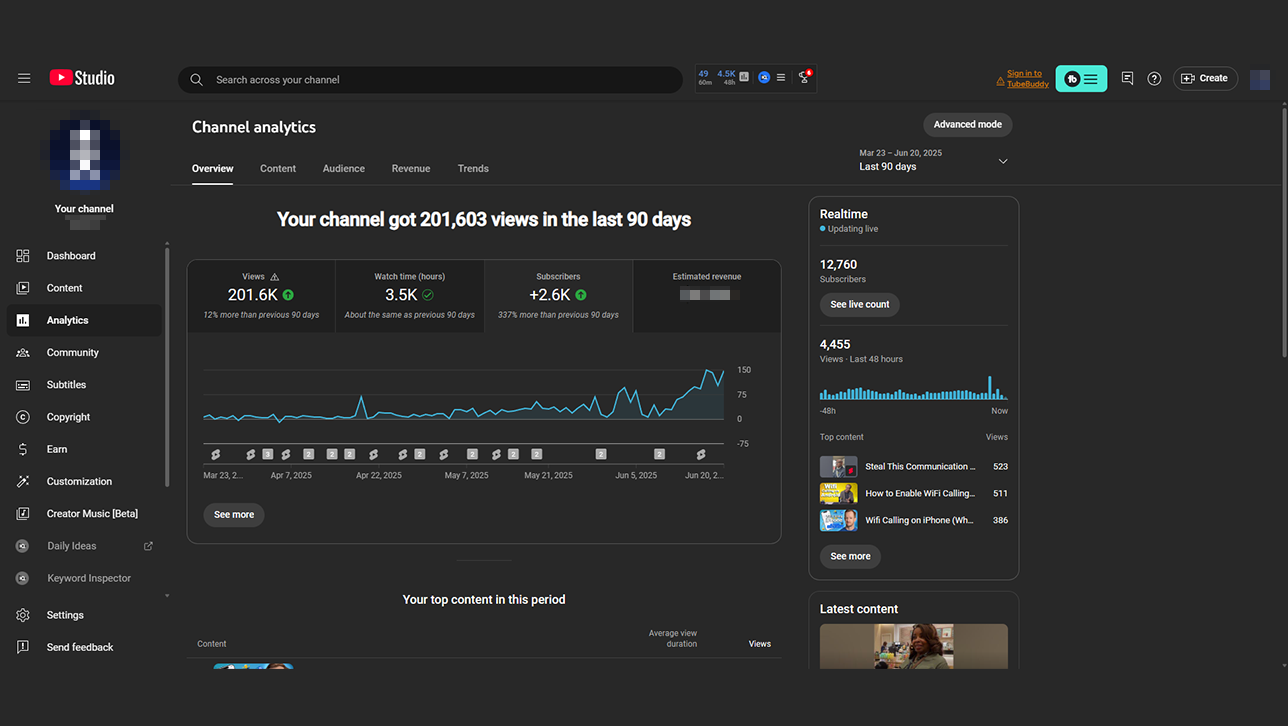
Task: Switch to the Revenue tab
Action: [x=411, y=168]
